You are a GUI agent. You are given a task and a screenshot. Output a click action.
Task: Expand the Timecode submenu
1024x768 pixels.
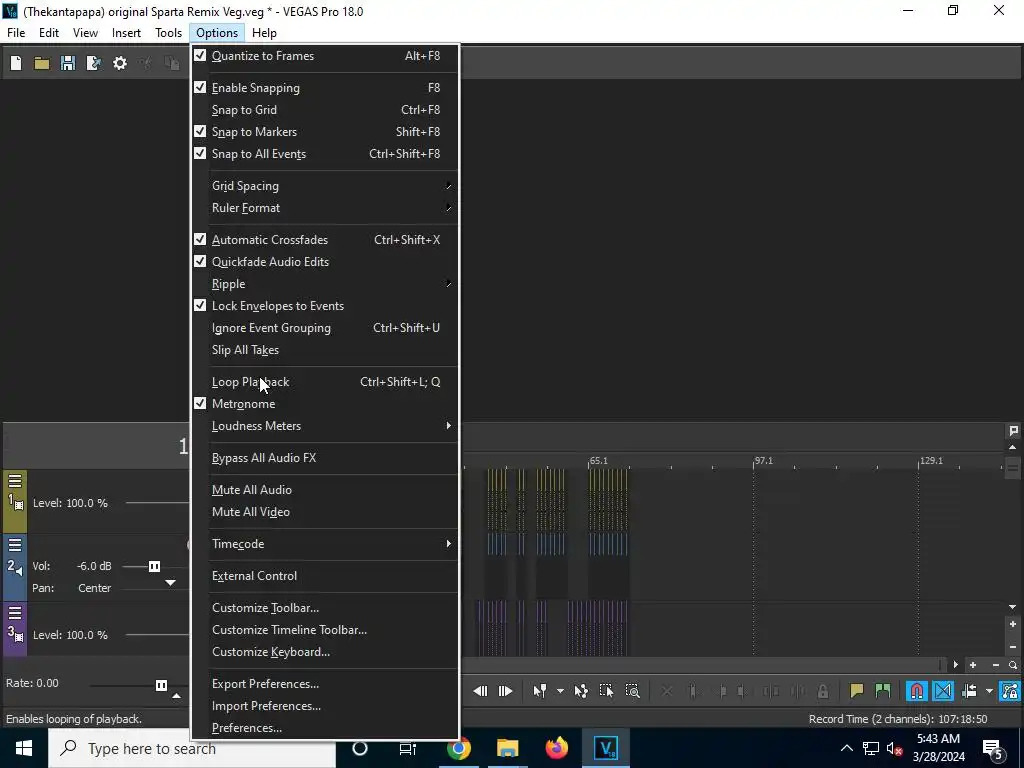[x=326, y=544]
